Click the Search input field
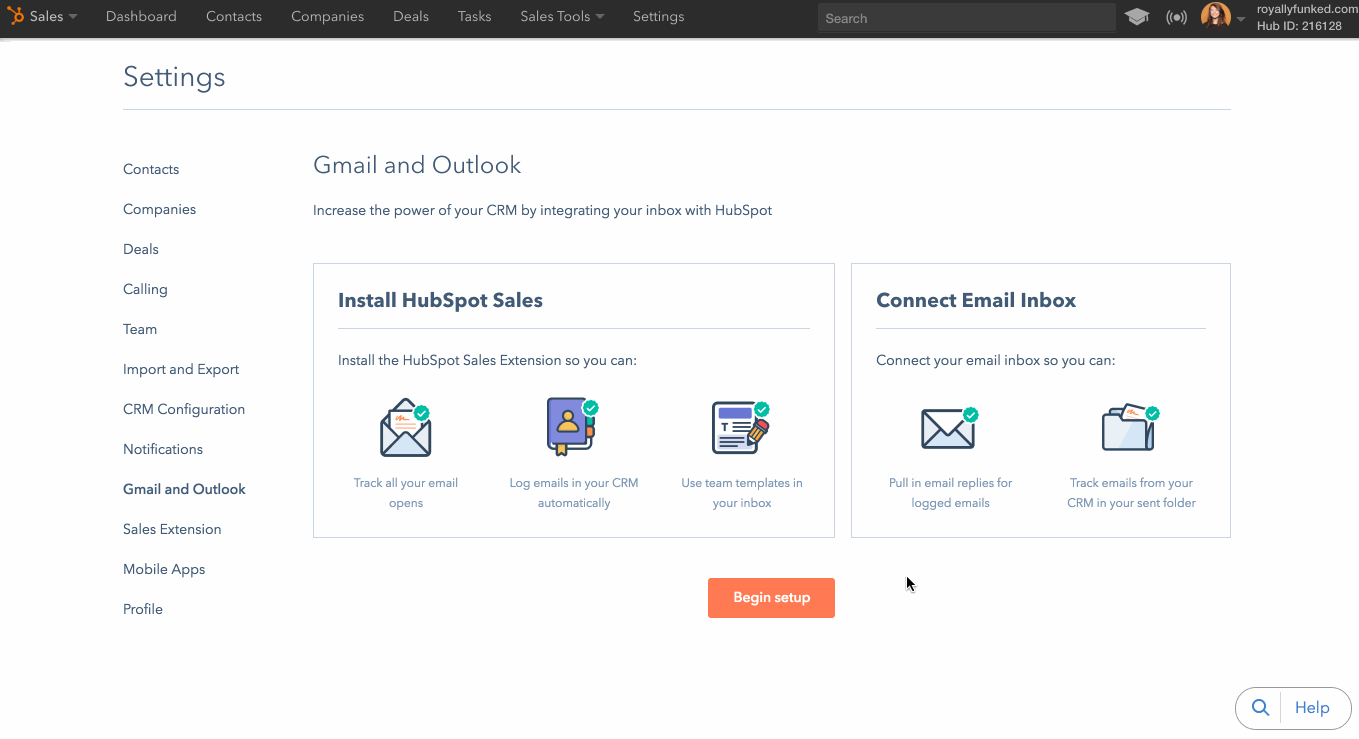This screenshot has height=739, width=1359. 966,18
